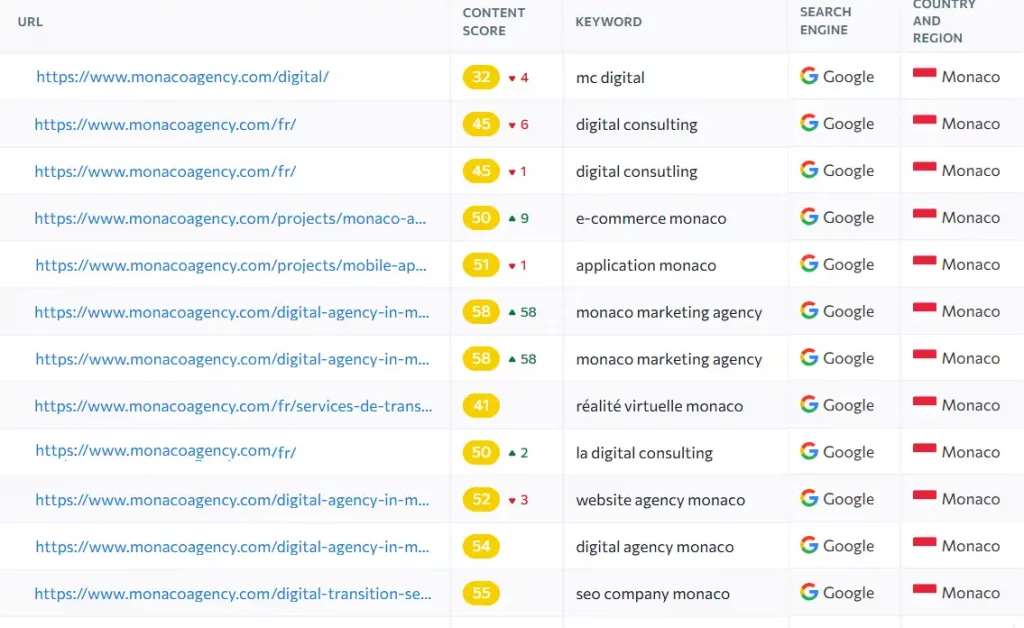
Task: Select the keyword 'la digital consulting'
Action: [x=645, y=453]
